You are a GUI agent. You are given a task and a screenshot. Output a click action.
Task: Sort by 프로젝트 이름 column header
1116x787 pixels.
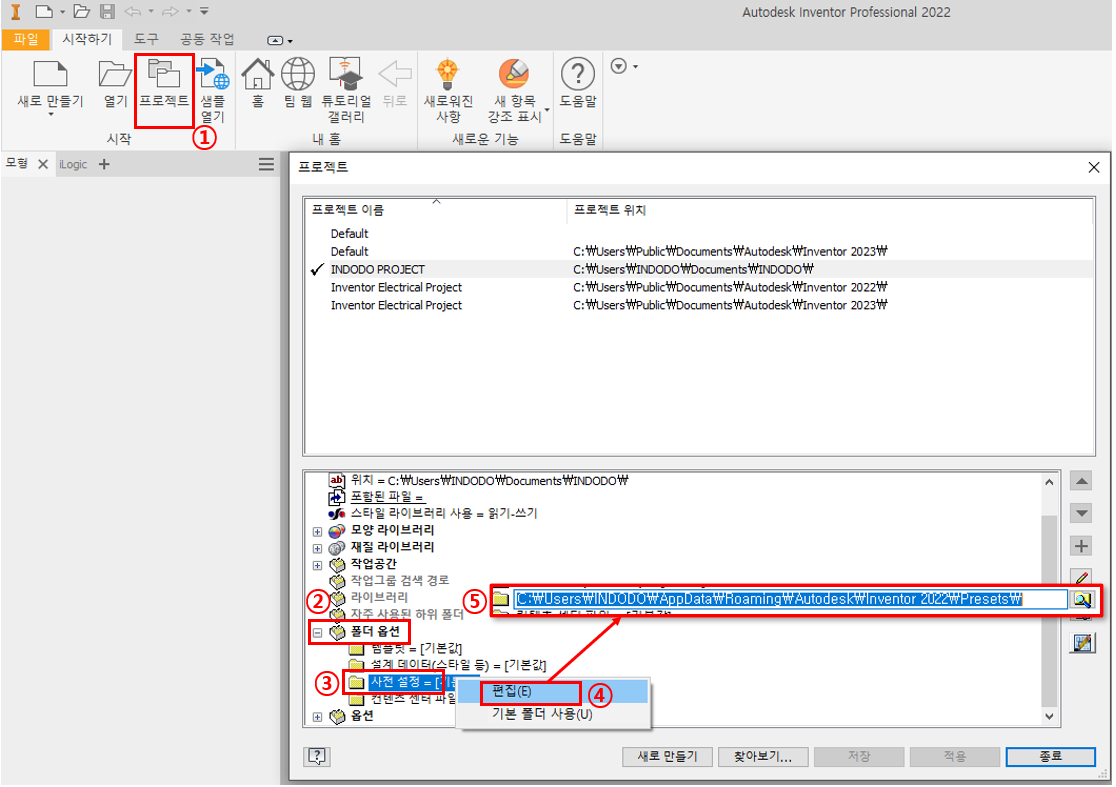(x=436, y=210)
